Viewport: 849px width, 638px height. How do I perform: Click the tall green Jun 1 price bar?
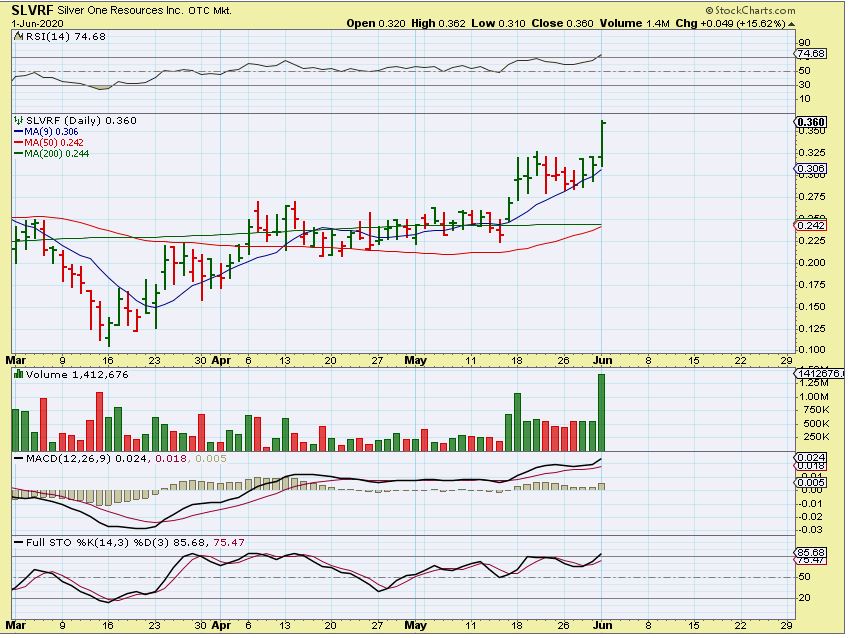602,144
